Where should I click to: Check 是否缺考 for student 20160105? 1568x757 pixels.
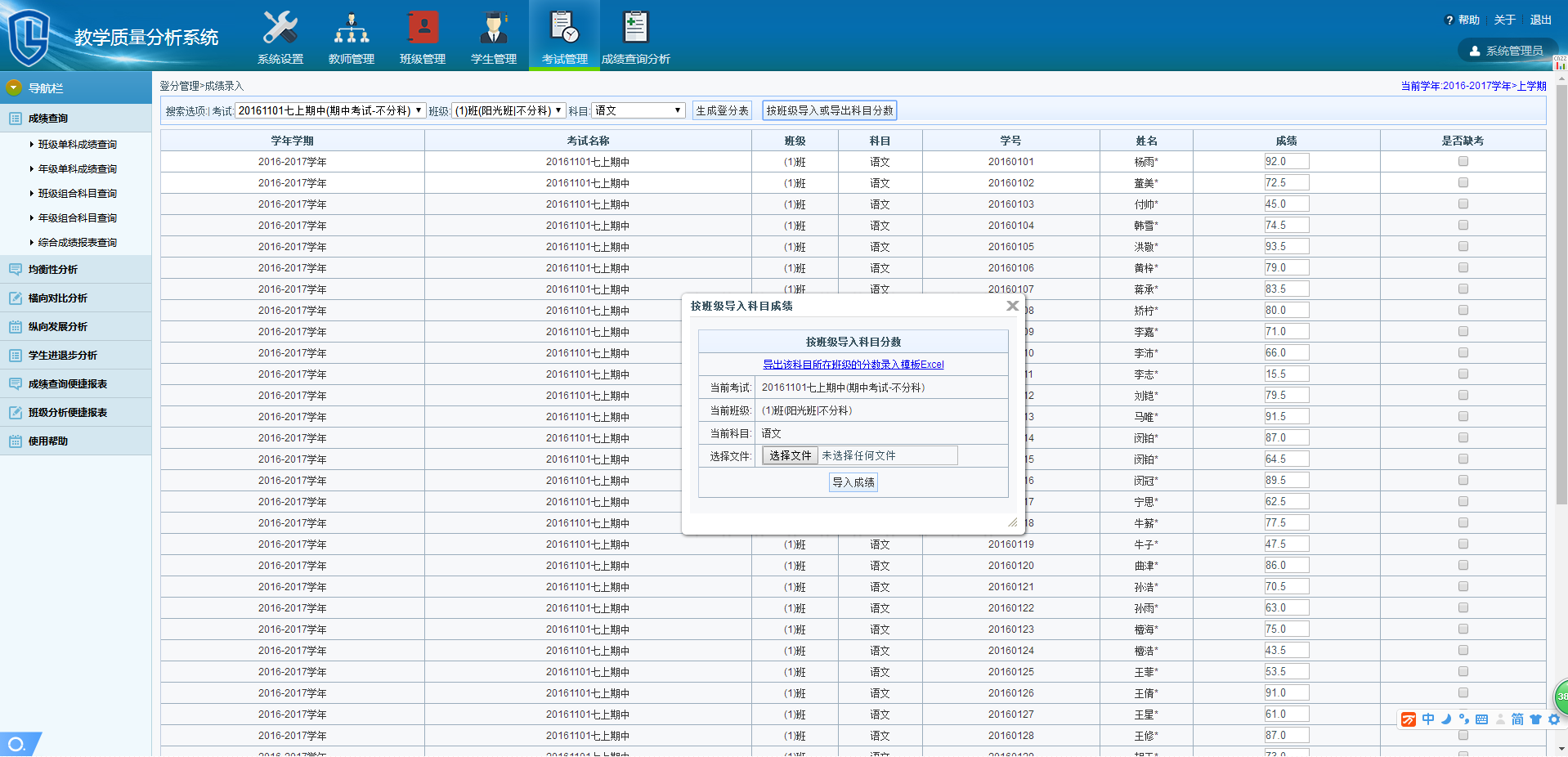(x=1463, y=246)
